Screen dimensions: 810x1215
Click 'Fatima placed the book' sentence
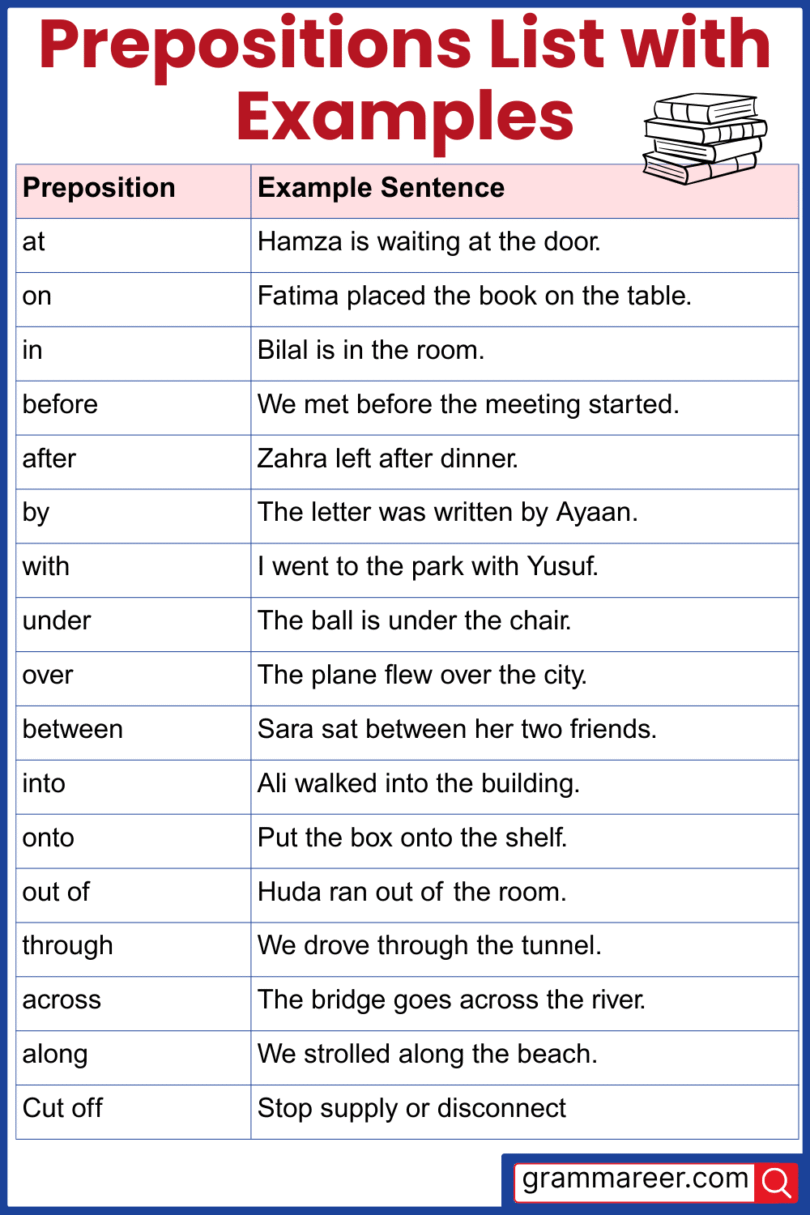point(474,296)
